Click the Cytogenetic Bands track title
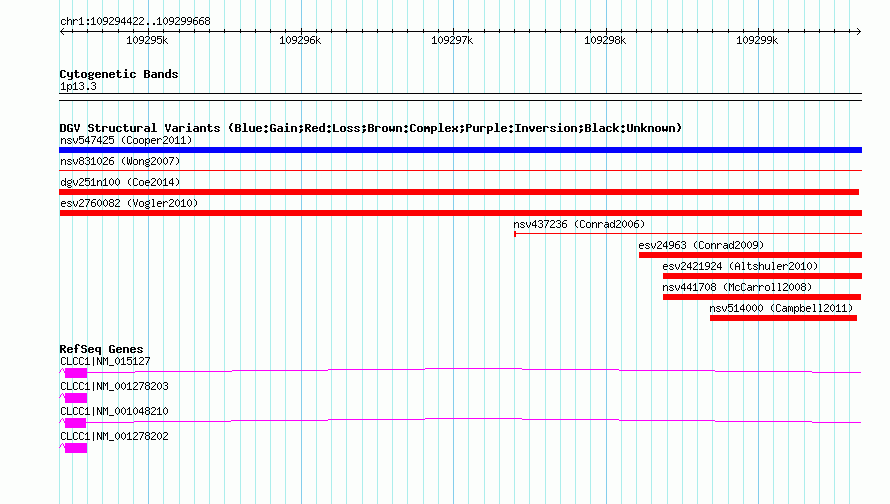The height and width of the screenshot is (504, 890). [x=119, y=74]
